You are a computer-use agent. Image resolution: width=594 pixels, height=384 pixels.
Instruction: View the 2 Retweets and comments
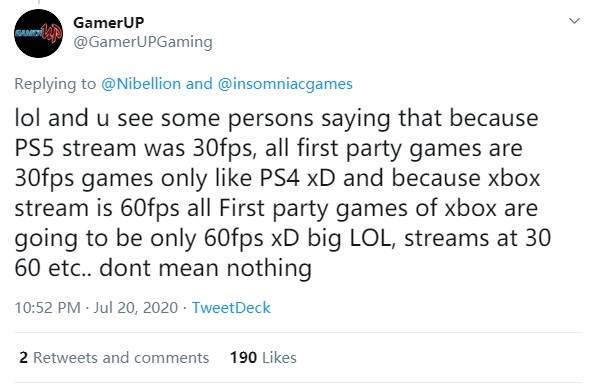pos(114,357)
